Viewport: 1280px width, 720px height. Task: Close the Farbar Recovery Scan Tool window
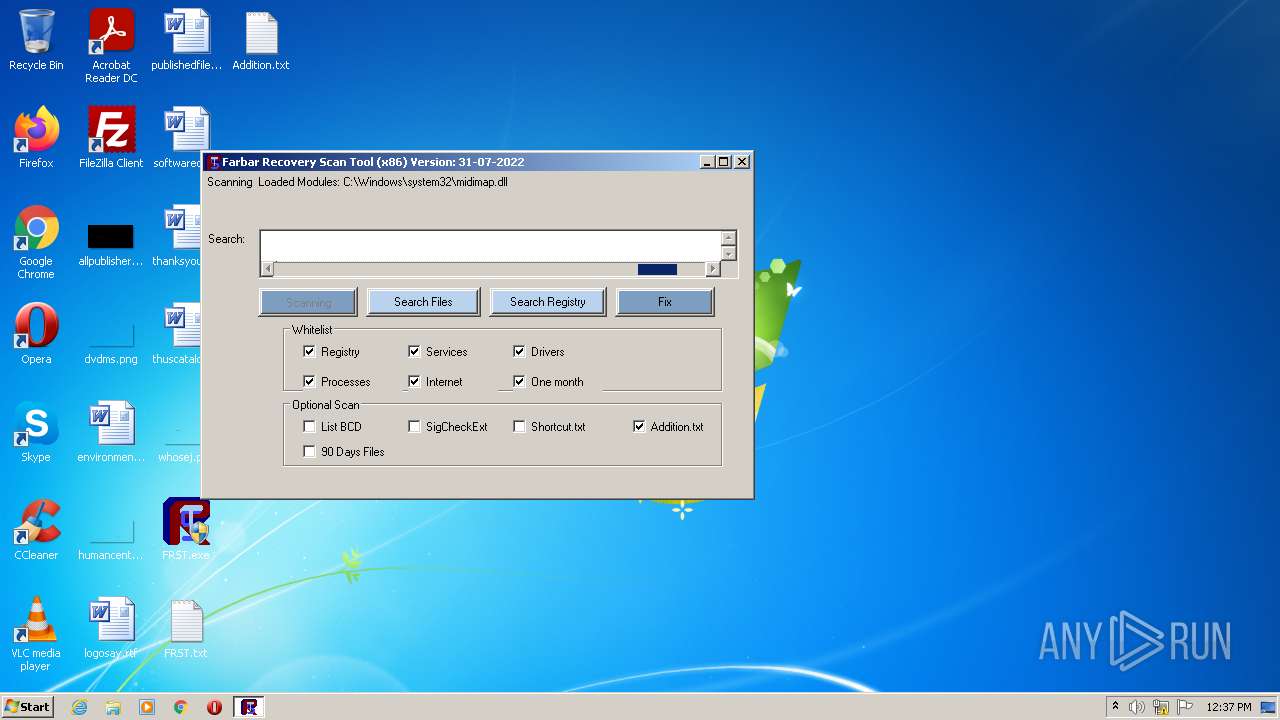[x=742, y=162]
